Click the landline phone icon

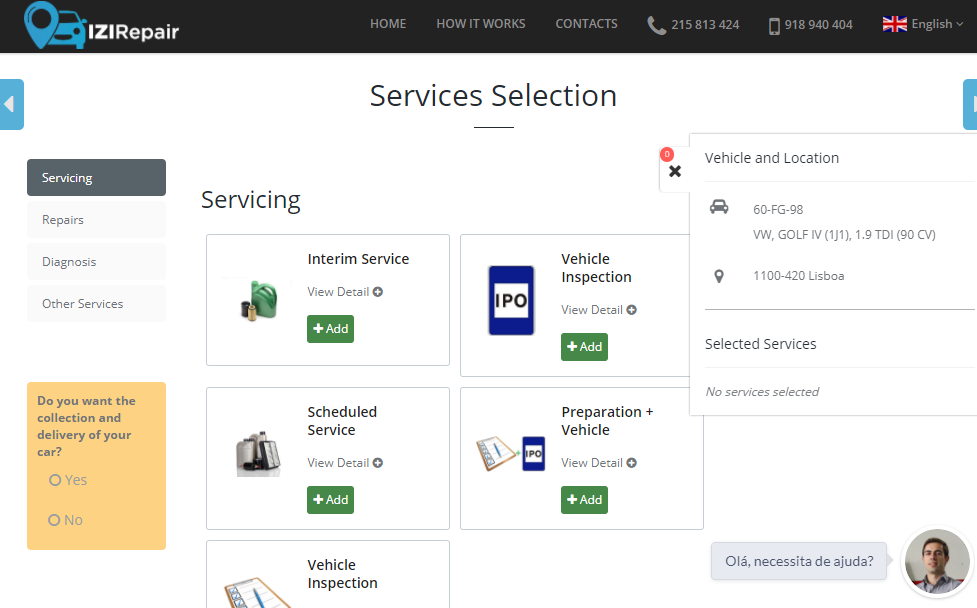(x=656, y=25)
